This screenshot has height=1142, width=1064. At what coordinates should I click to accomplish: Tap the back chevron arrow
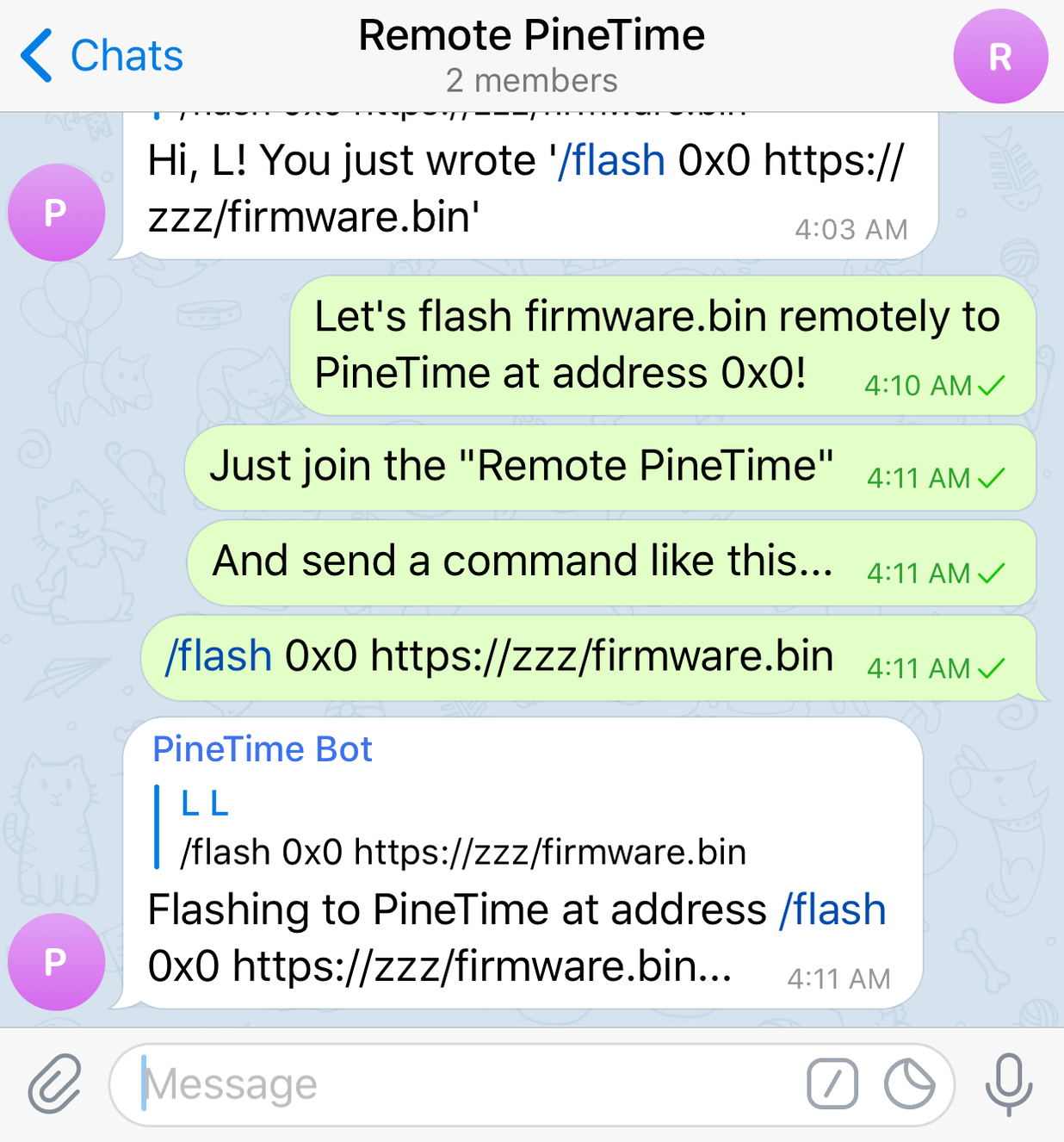coord(36,55)
